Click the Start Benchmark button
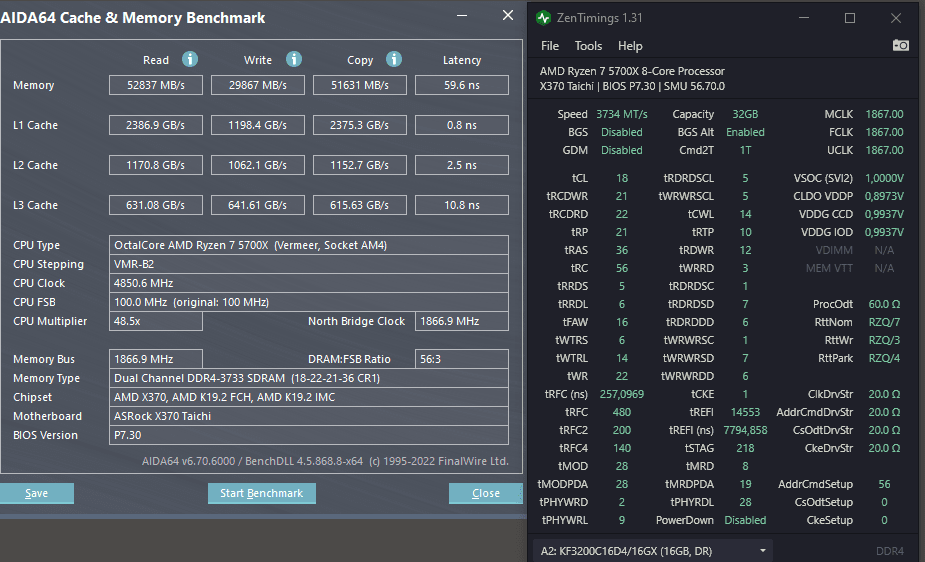The width and height of the screenshot is (925, 562). pos(261,493)
